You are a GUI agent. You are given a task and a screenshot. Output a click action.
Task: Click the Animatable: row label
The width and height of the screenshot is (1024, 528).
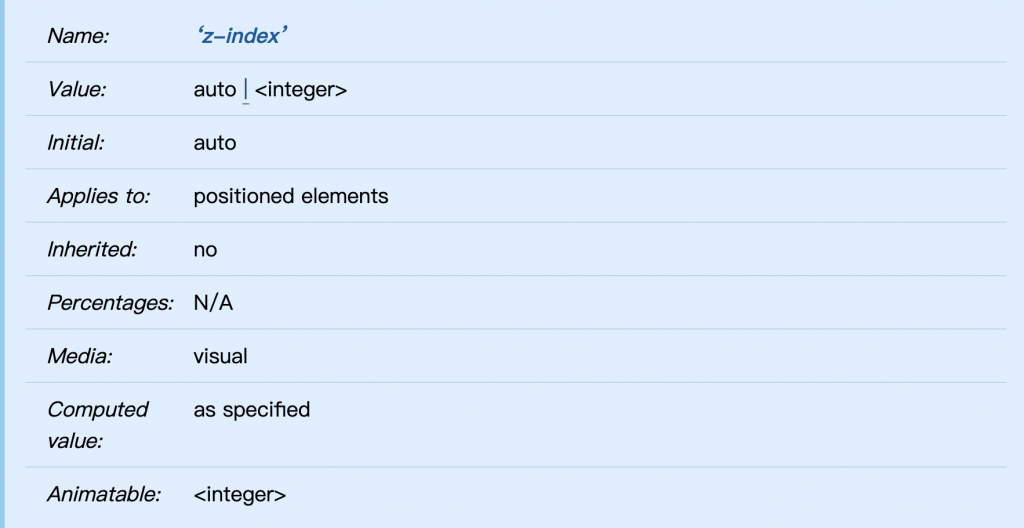pos(103,494)
